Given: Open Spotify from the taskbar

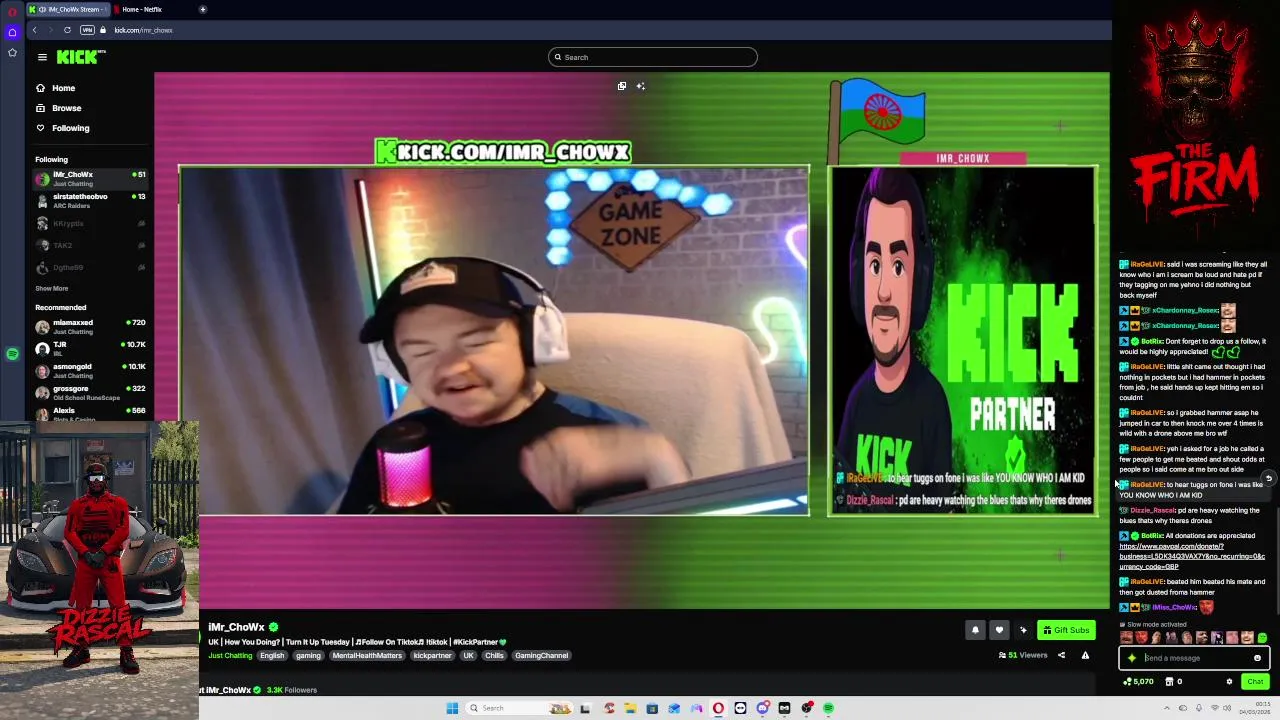Looking at the screenshot, I should [x=828, y=708].
